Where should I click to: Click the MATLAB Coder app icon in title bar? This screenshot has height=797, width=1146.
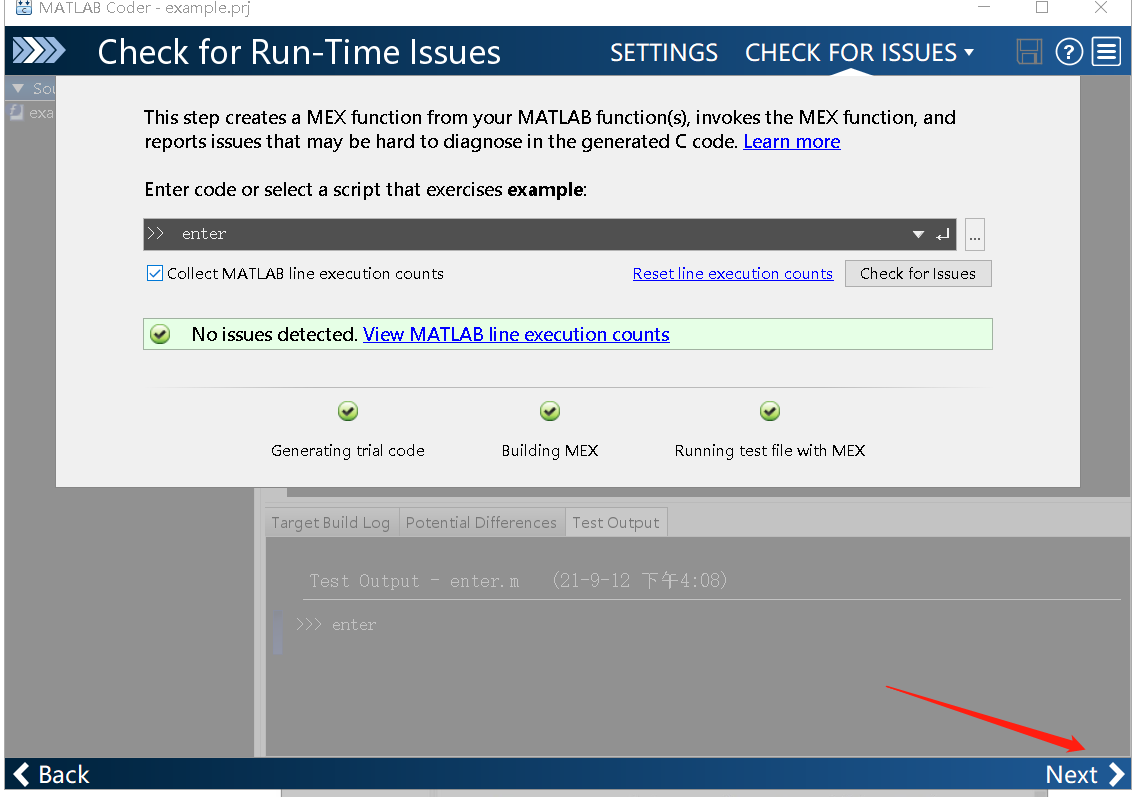click(23, 8)
